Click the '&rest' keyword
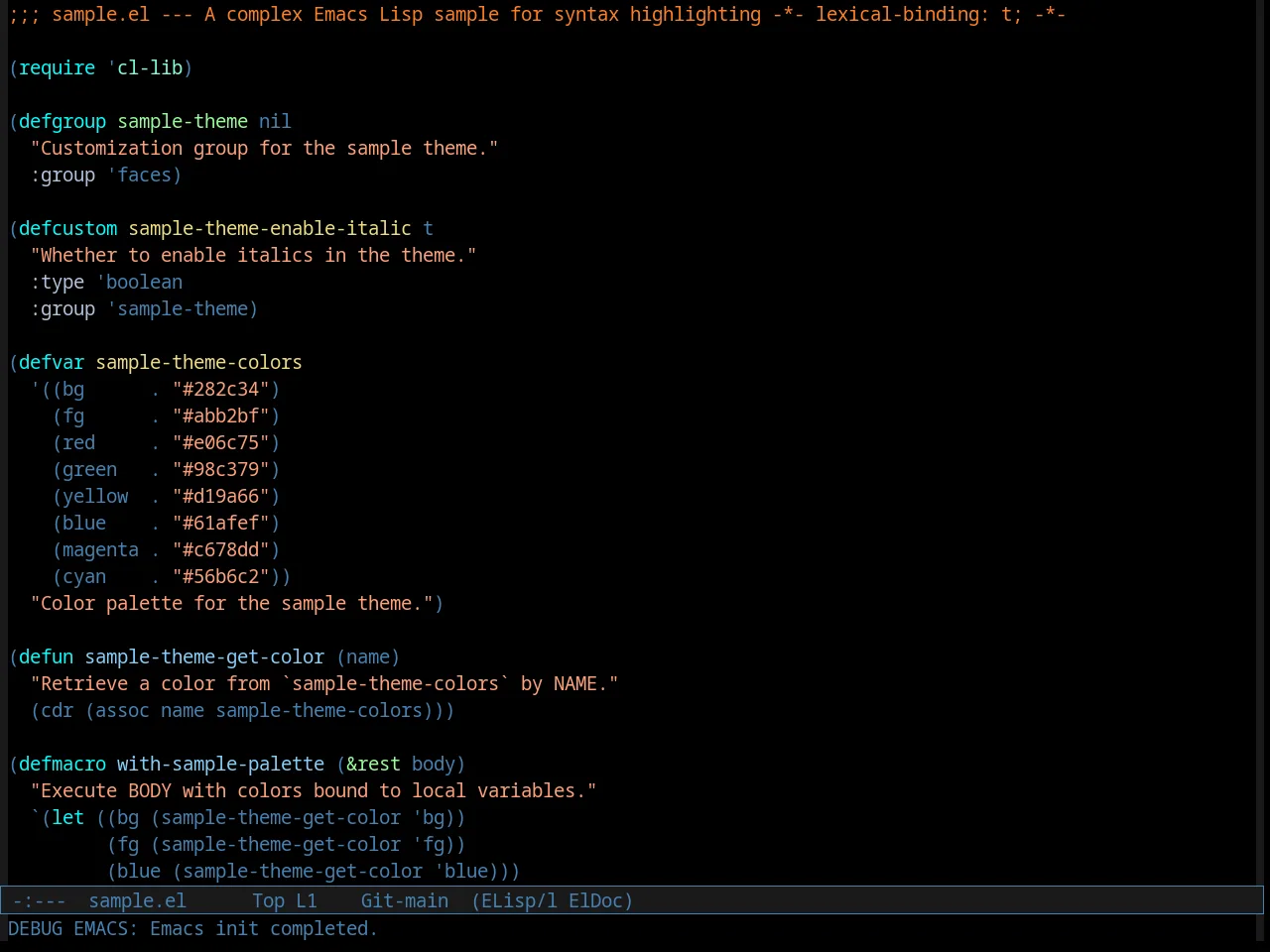This screenshot has height=952, width=1270. coord(374,764)
